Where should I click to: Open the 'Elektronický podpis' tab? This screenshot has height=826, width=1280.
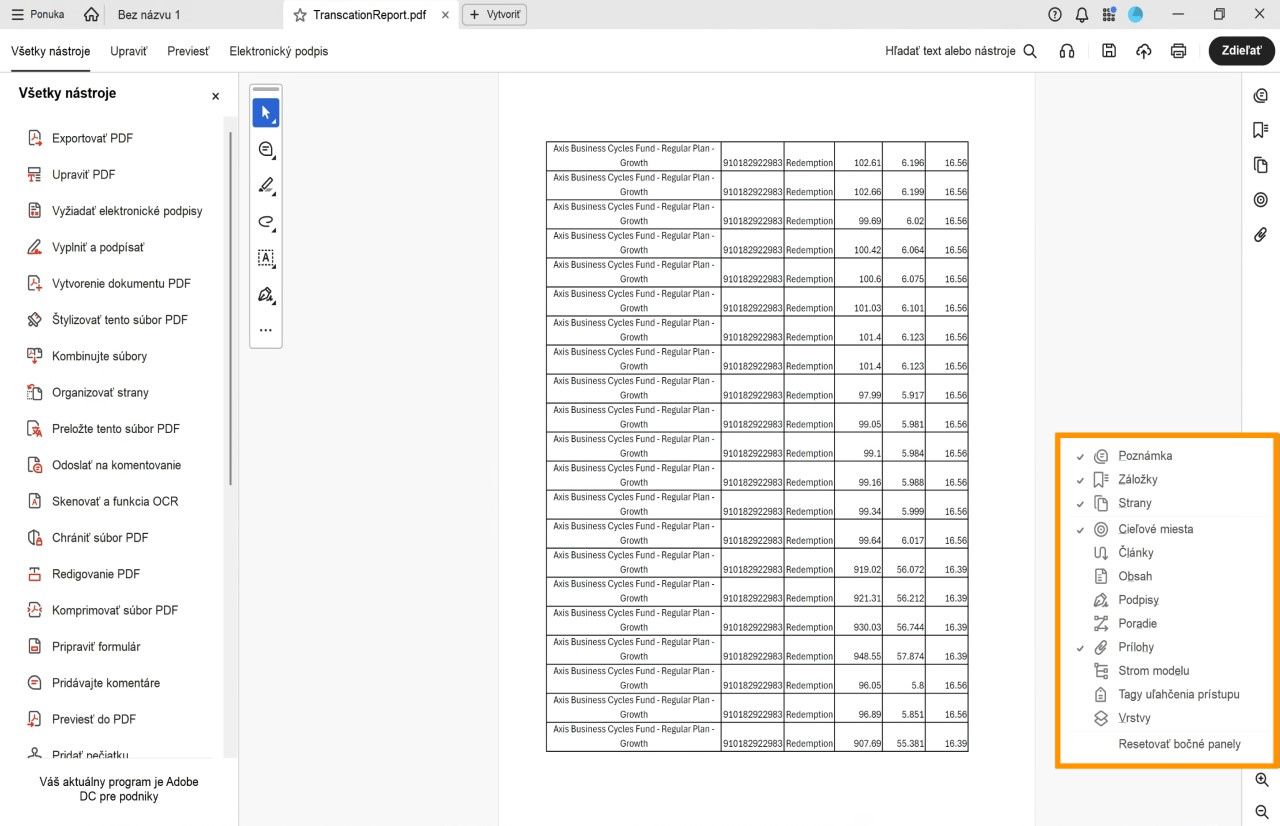tap(278, 51)
